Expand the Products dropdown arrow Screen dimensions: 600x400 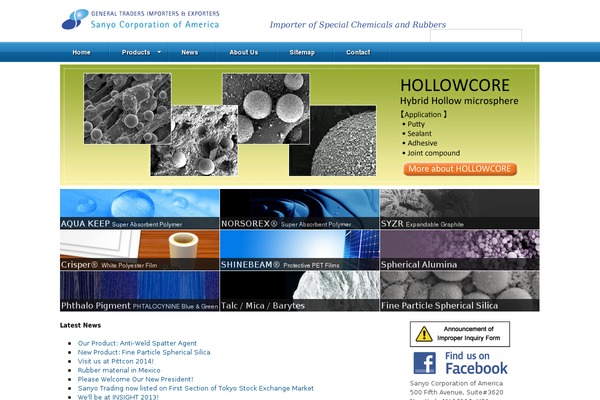point(159,52)
